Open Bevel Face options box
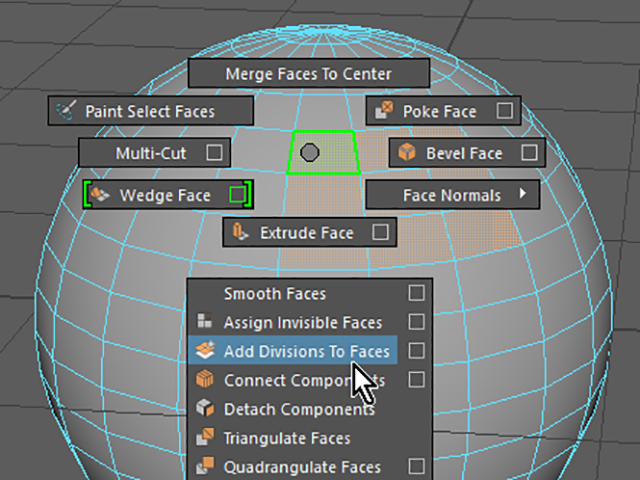 pos(529,153)
